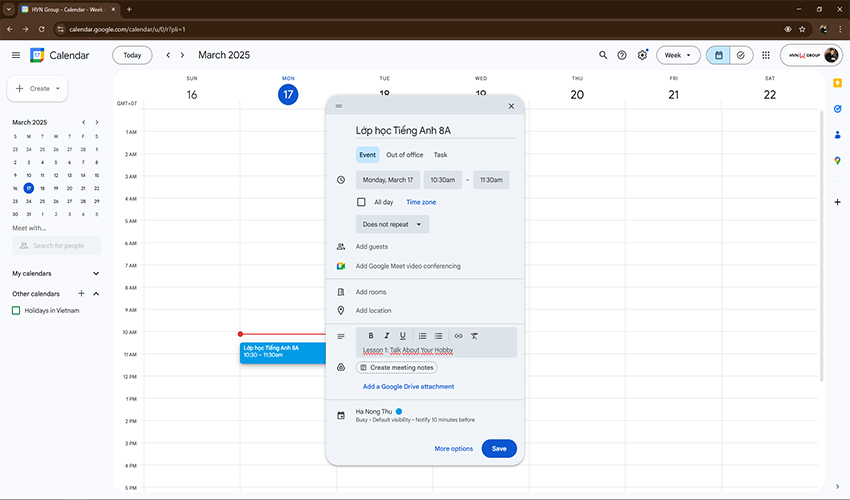
Task: Select the Out of office tab
Action: pos(404,155)
